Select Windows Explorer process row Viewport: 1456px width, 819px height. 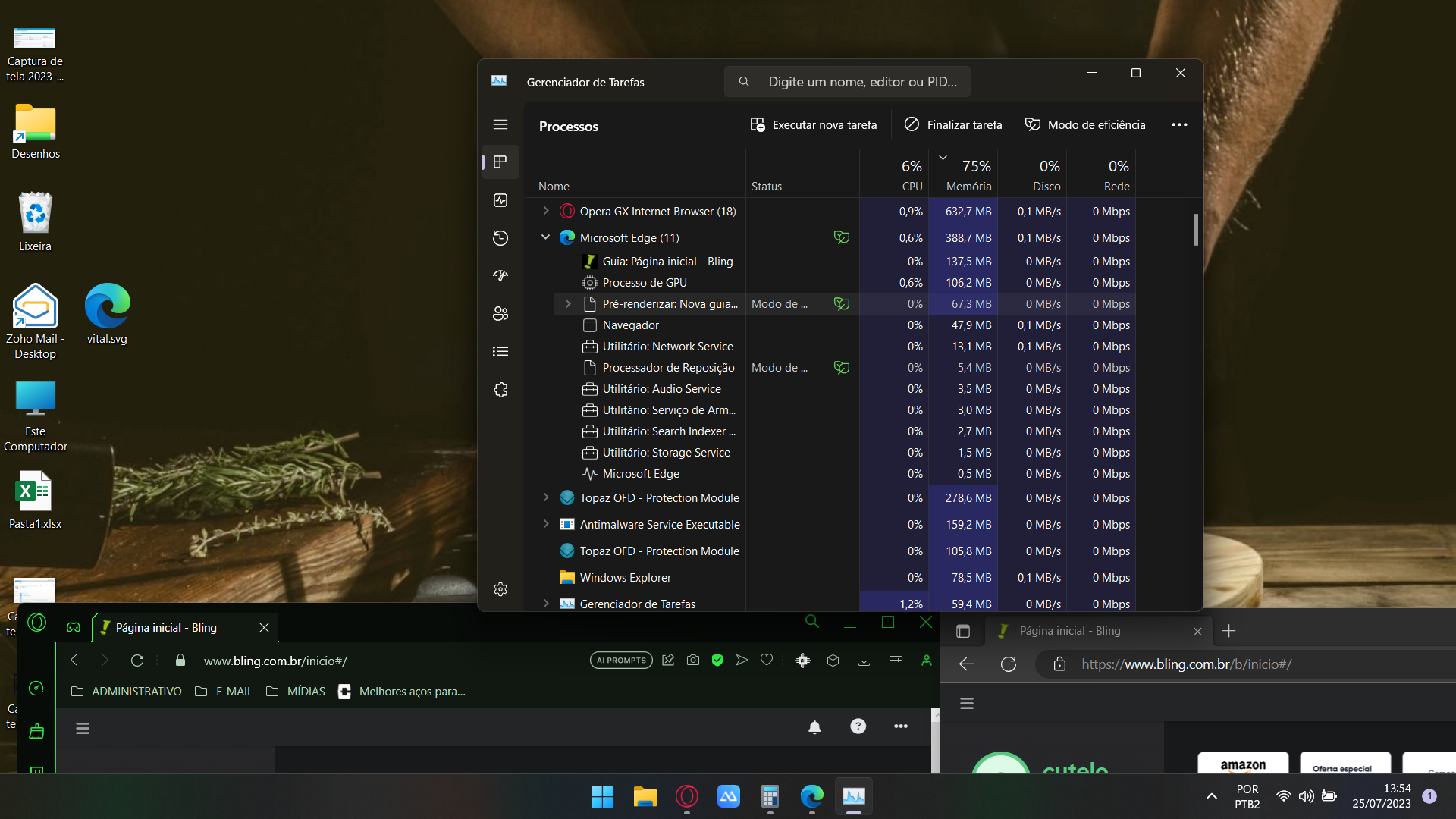[x=830, y=577]
